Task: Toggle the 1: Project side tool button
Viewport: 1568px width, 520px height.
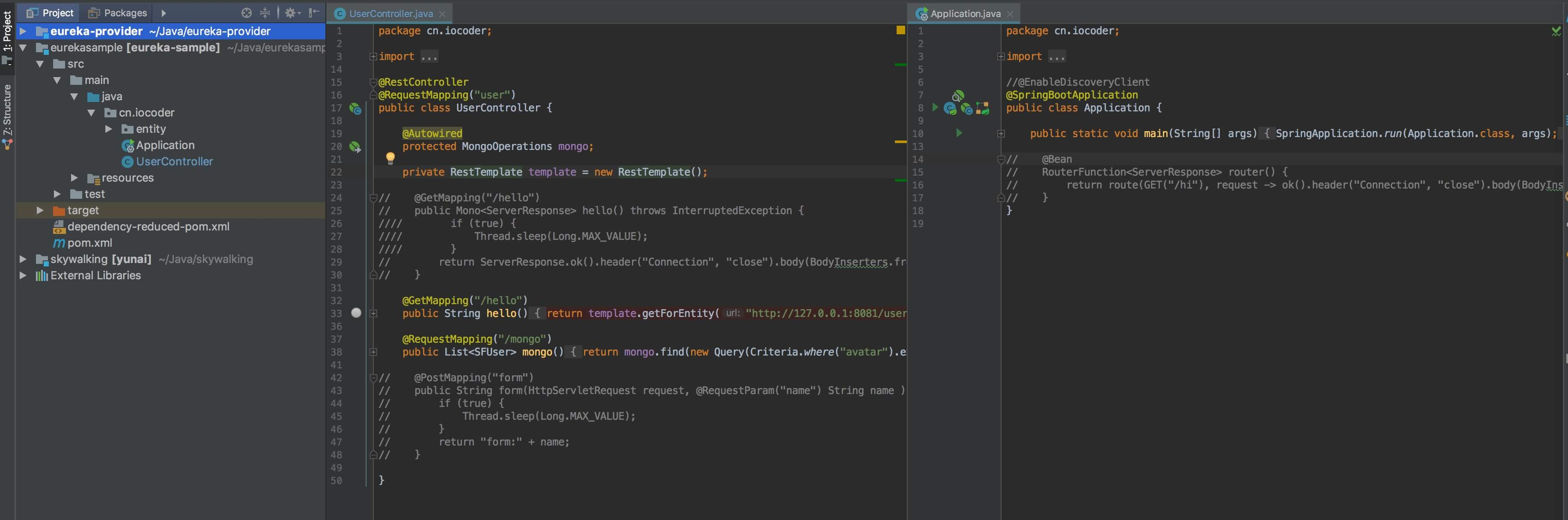Action: pyautogui.click(x=7, y=36)
